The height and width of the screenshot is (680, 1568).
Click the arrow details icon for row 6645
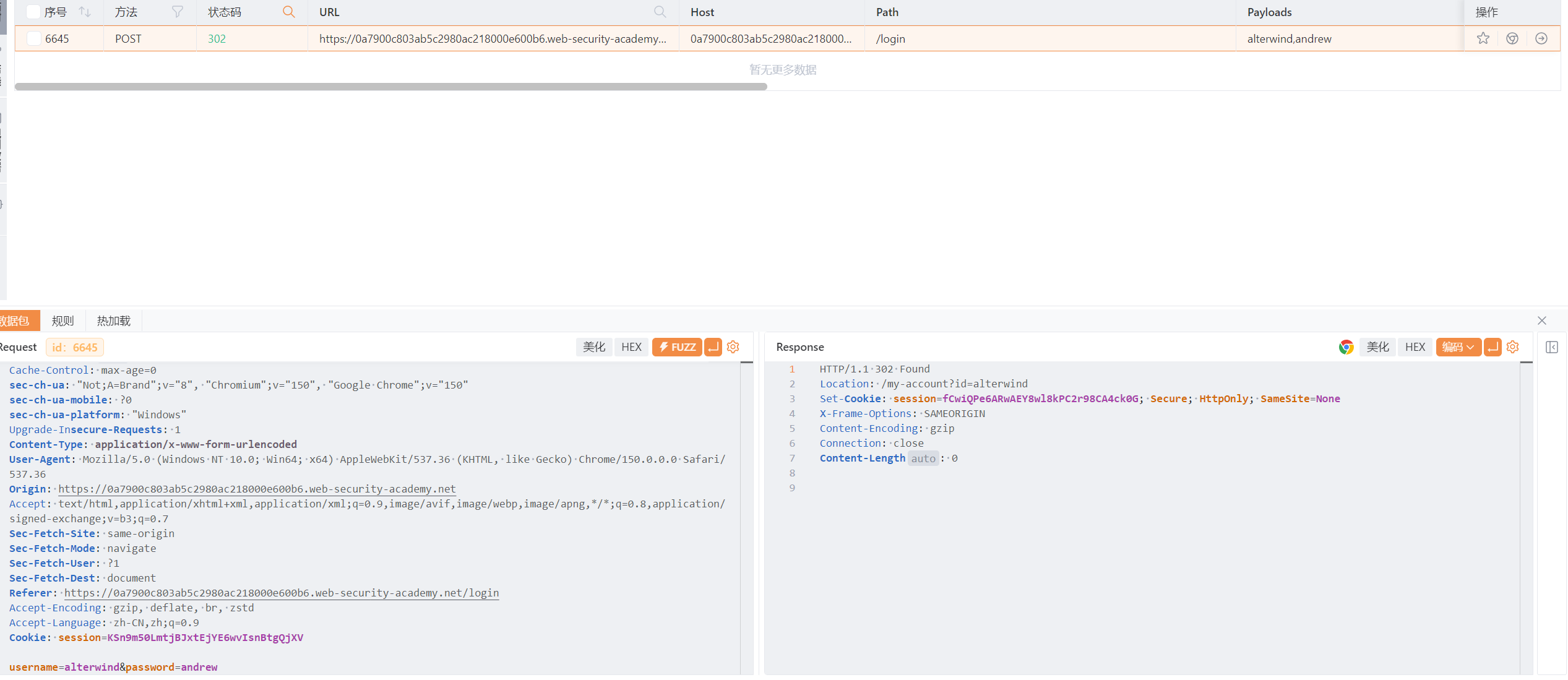coord(1541,38)
